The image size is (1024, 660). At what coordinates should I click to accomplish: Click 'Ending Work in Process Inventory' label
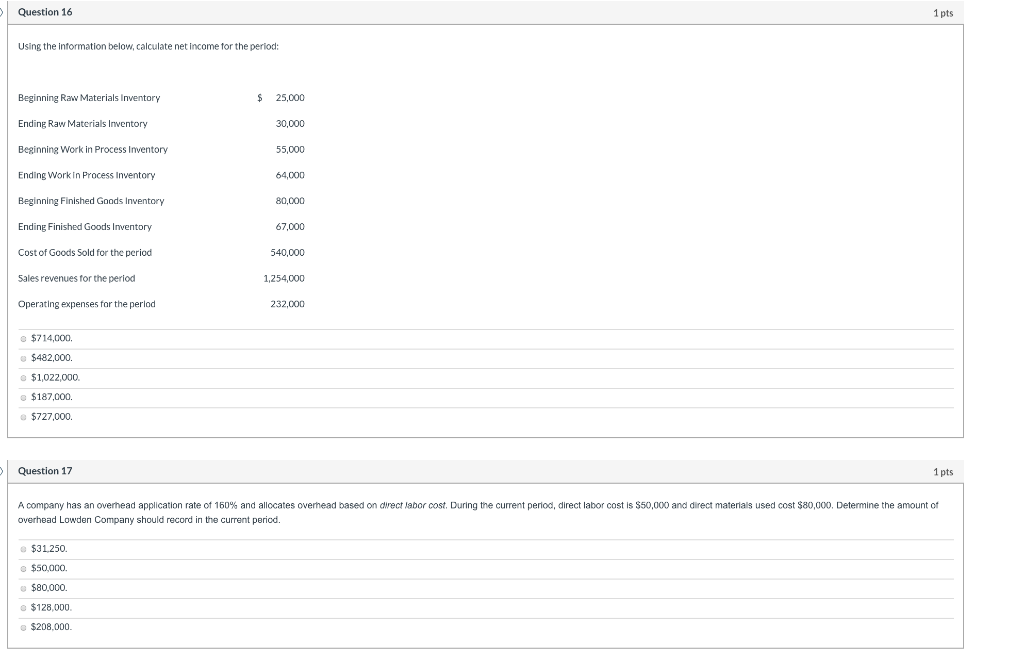pos(87,176)
